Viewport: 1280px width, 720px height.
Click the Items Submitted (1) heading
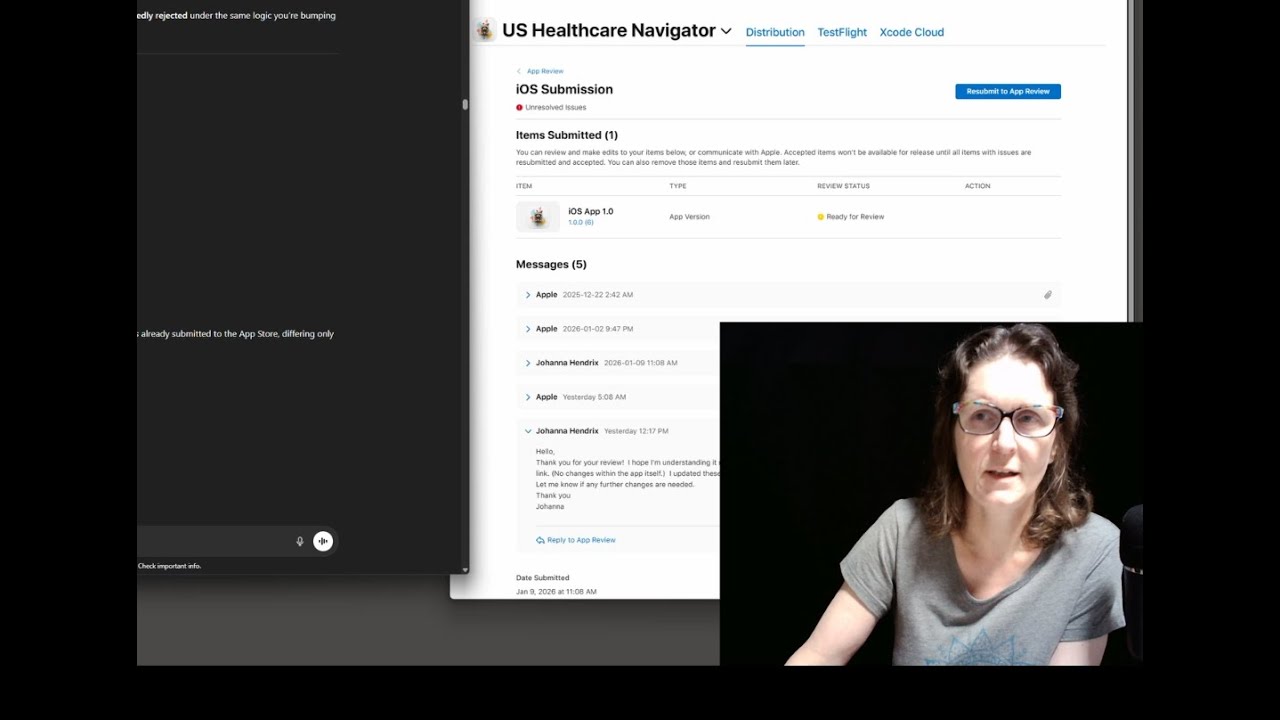(x=567, y=135)
